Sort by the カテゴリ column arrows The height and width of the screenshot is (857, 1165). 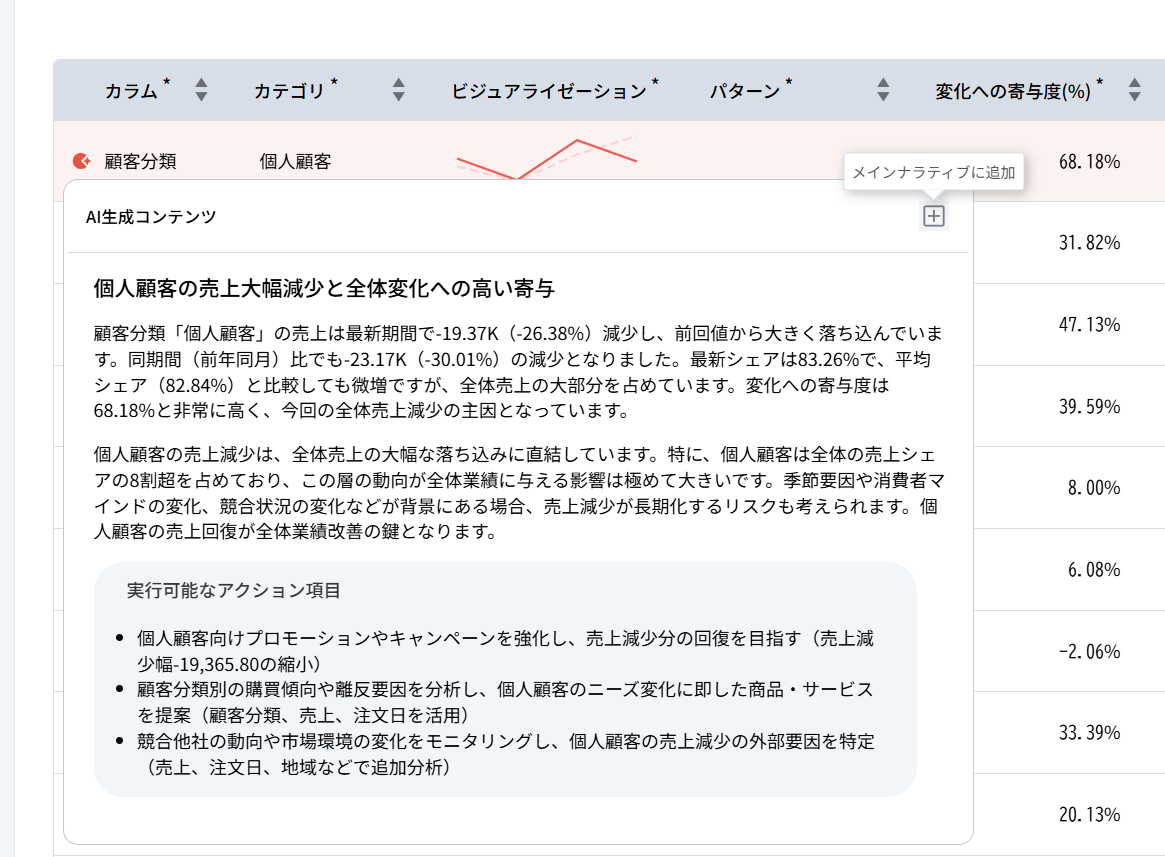[399, 90]
